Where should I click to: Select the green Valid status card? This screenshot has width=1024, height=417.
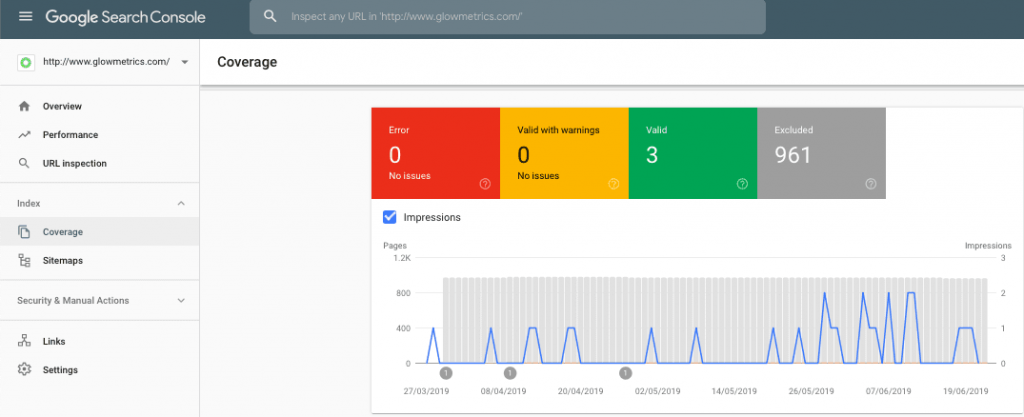pyautogui.click(x=693, y=153)
